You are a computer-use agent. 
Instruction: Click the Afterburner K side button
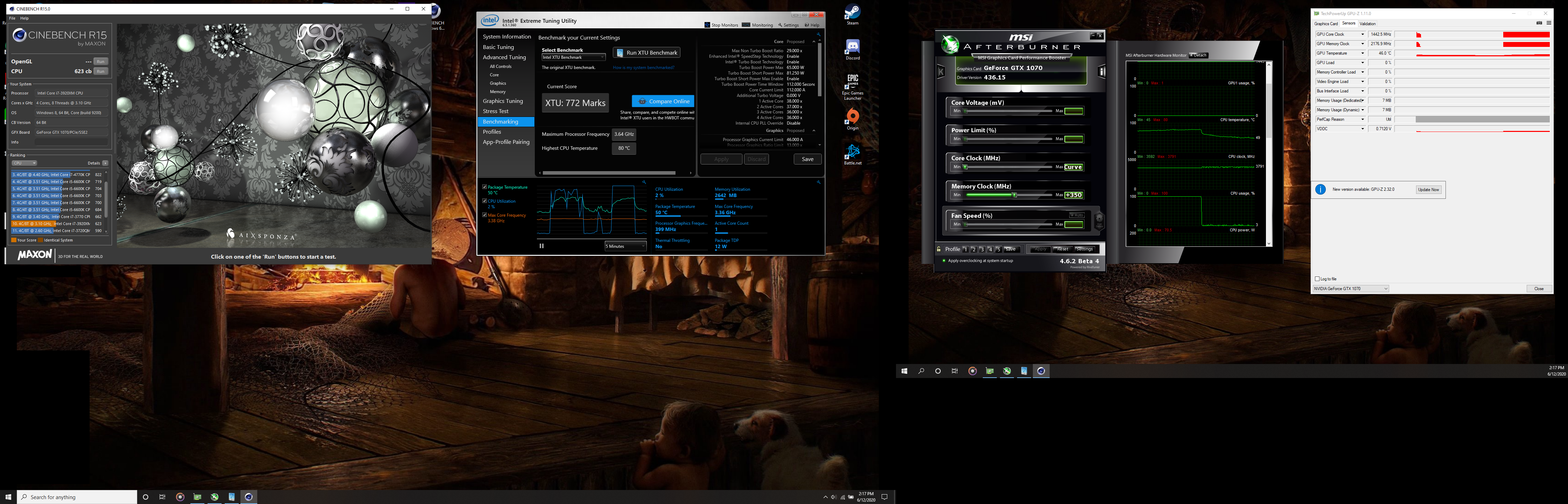coord(941,72)
